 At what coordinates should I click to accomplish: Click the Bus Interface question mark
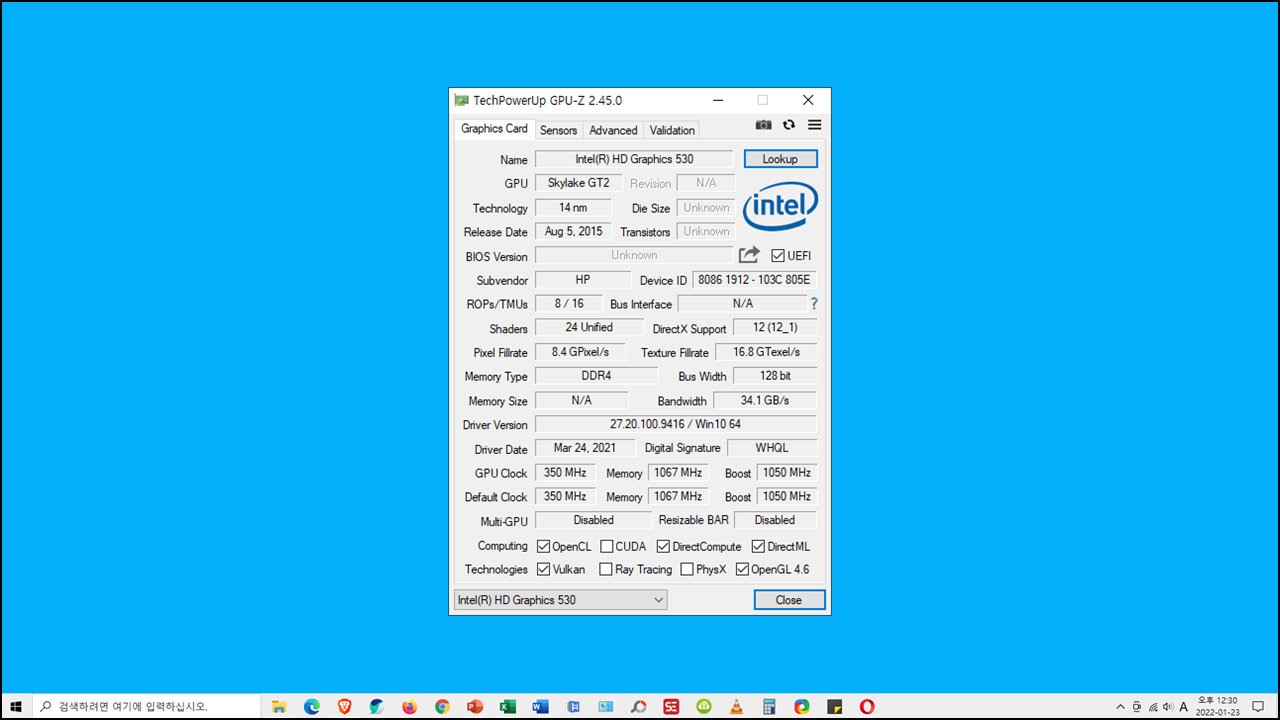click(814, 303)
